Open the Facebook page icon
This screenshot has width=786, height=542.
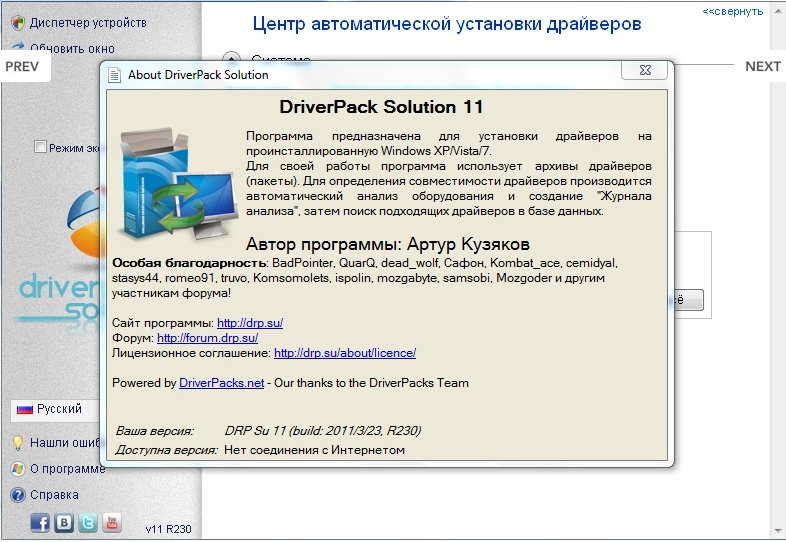tap(40, 523)
